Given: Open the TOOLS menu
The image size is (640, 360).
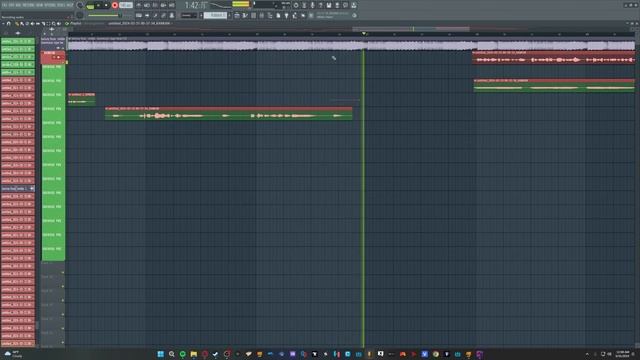Looking at the screenshot, I should point(60,5).
